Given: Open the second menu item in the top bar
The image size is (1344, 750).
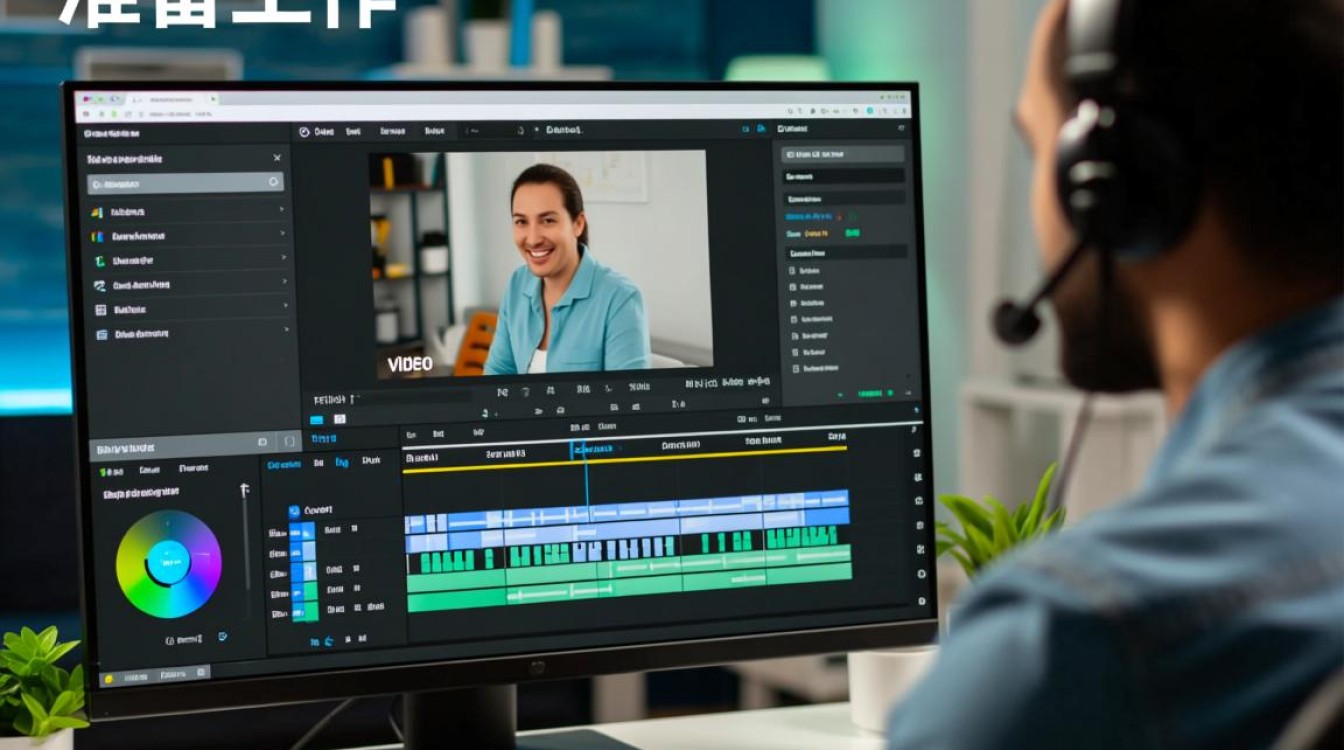Looking at the screenshot, I should tap(353, 131).
